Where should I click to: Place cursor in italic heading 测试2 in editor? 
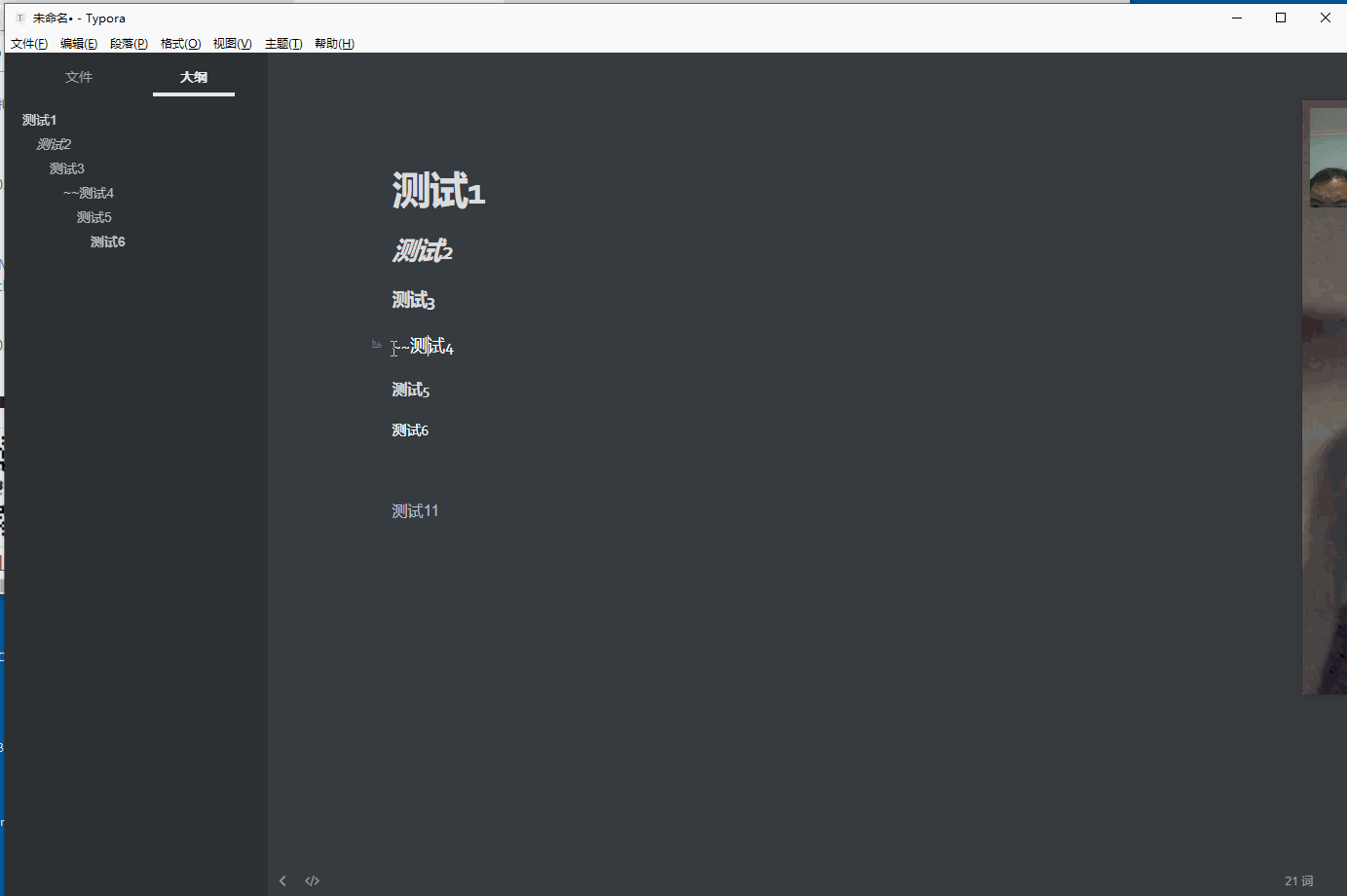[423, 251]
